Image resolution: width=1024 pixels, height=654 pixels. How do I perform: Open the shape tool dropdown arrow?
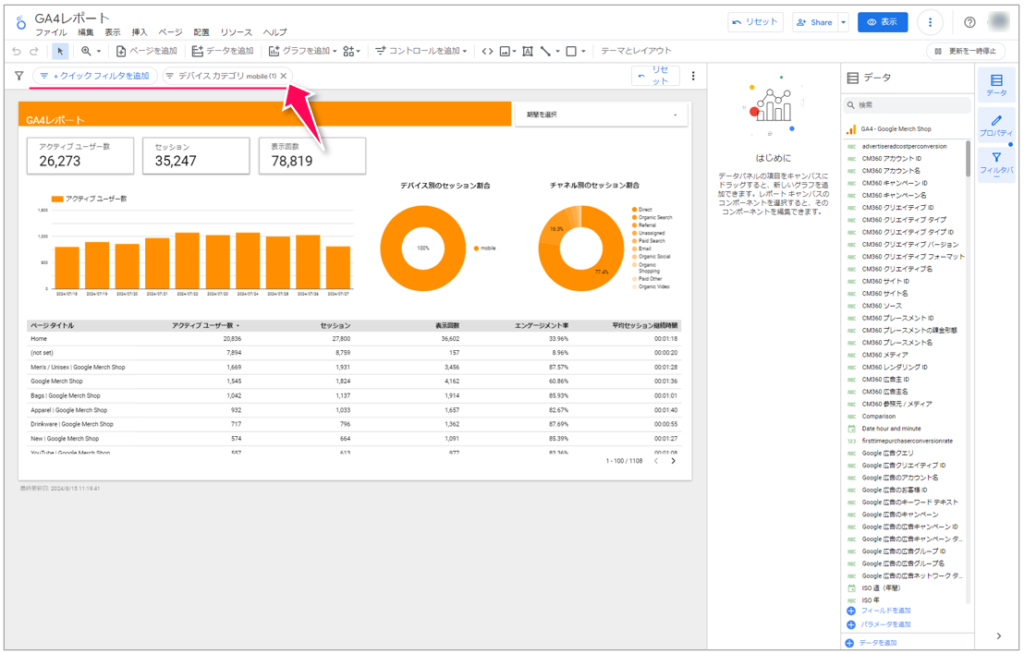[x=583, y=51]
